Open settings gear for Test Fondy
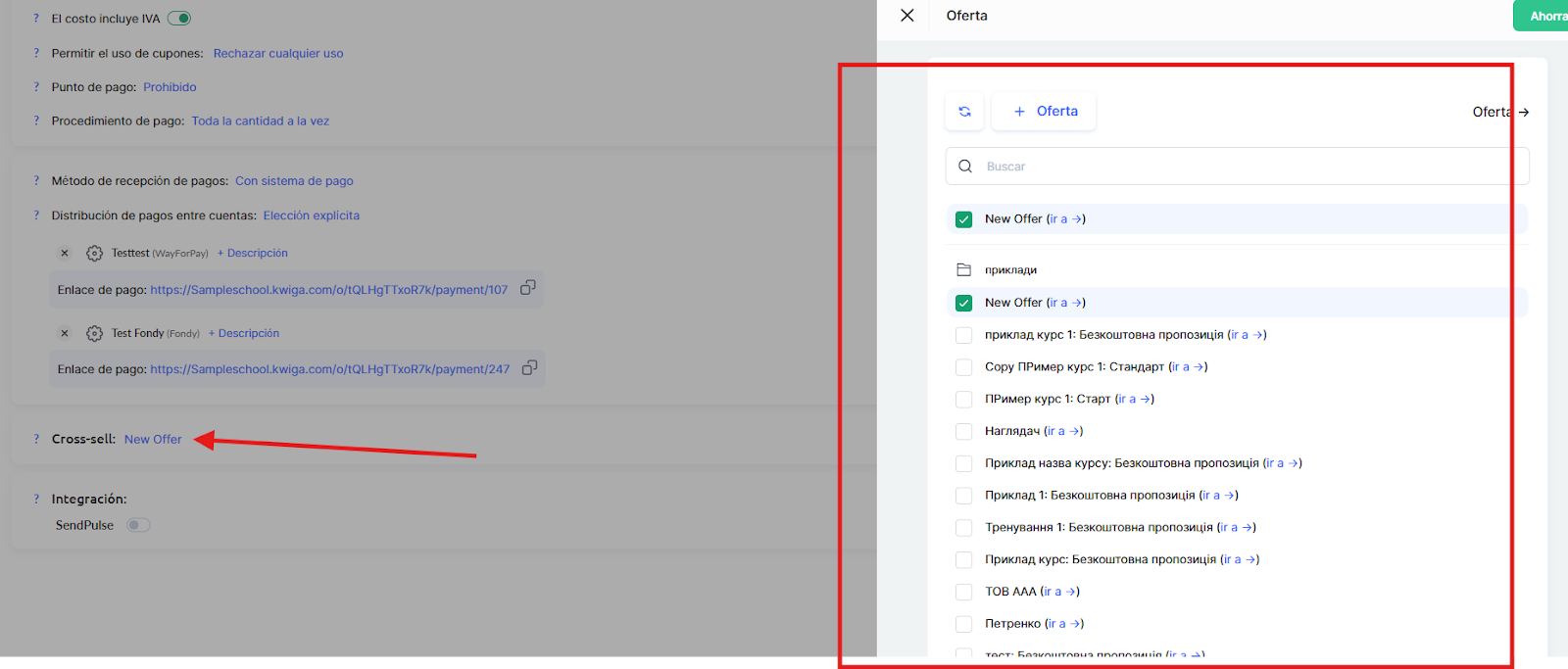This screenshot has height=669, width=1568. [94, 334]
